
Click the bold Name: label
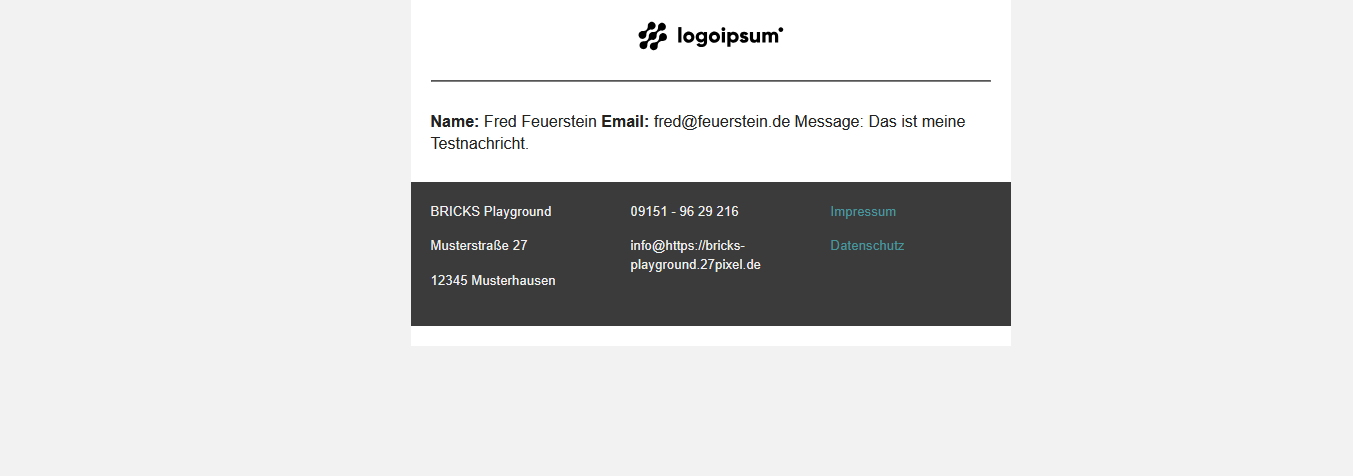tap(455, 122)
